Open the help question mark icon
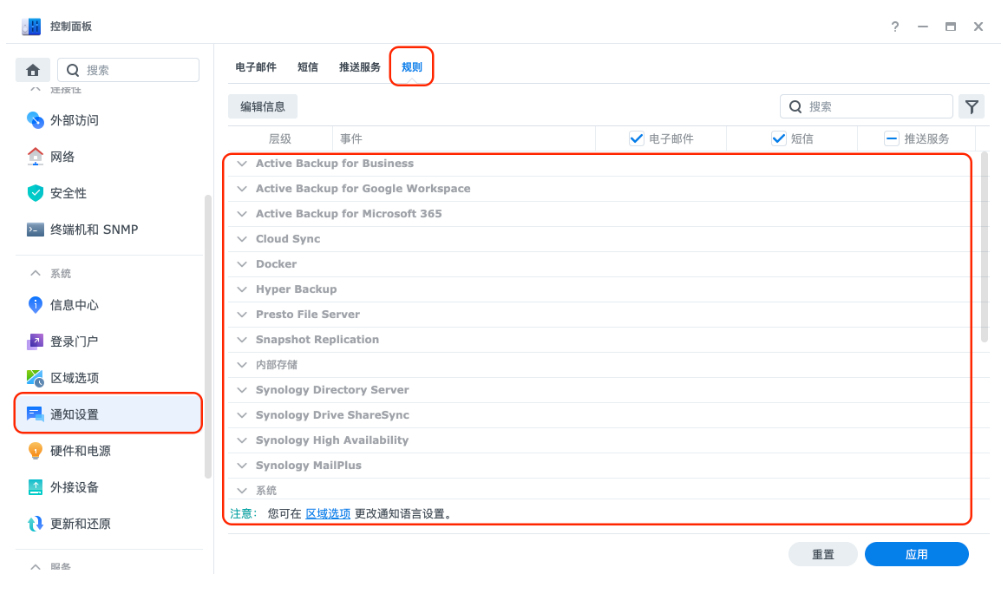This screenshot has height=592, width=1005. click(895, 26)
